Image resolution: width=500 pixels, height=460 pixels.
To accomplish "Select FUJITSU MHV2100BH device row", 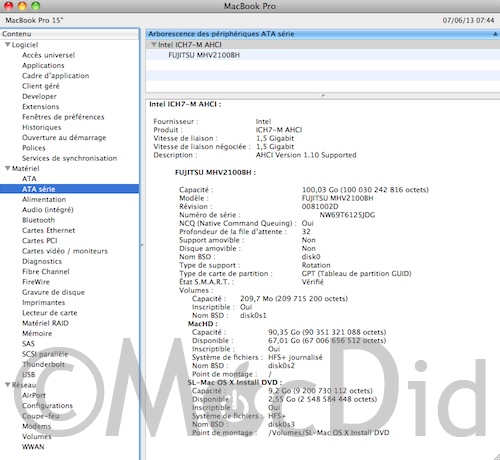I will click(323, 55).
